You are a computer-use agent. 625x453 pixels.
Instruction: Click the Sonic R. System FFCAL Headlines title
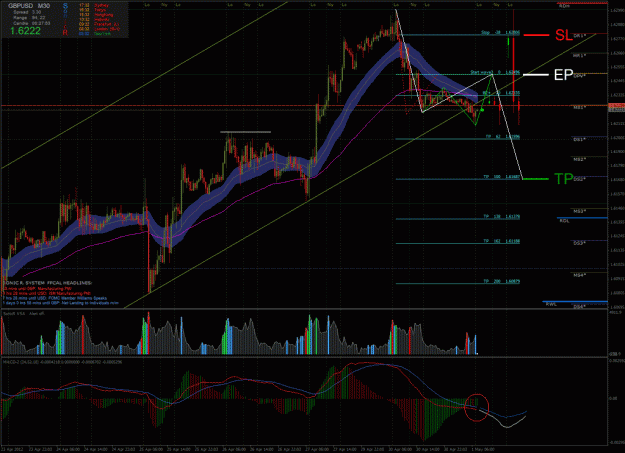click(x=47, y=283)
